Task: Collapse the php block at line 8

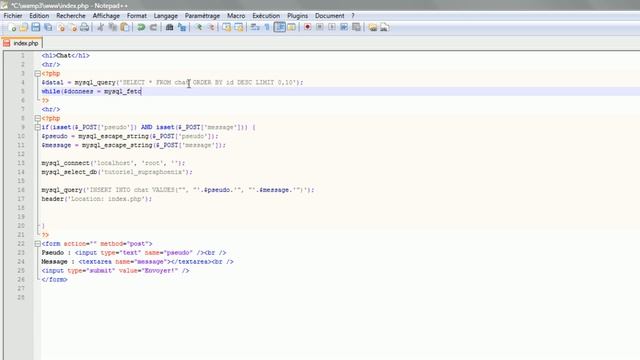Action: coord(38,118)
